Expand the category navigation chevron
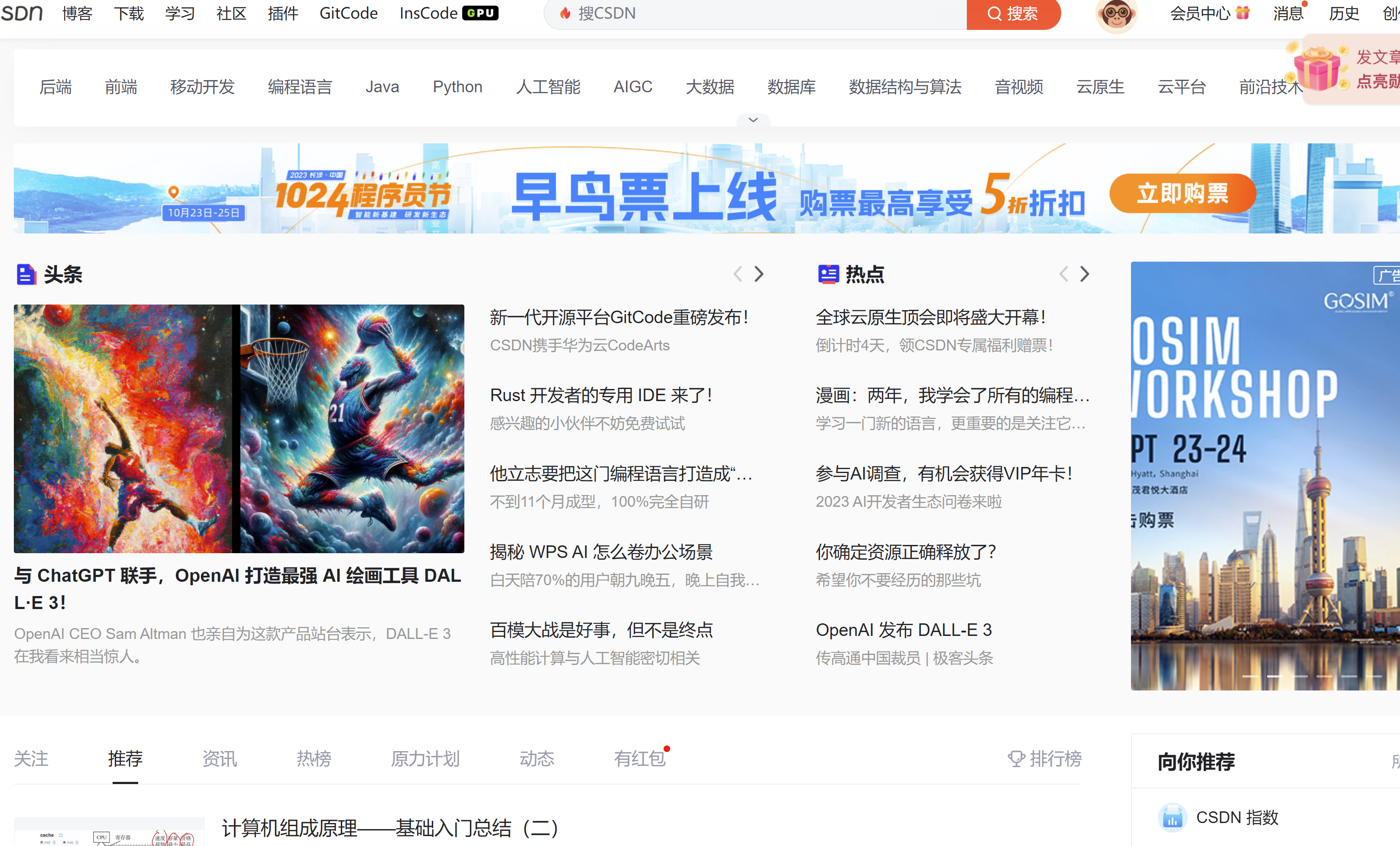The width and height of the screenshot is (1400, 846). coord(753,120)
